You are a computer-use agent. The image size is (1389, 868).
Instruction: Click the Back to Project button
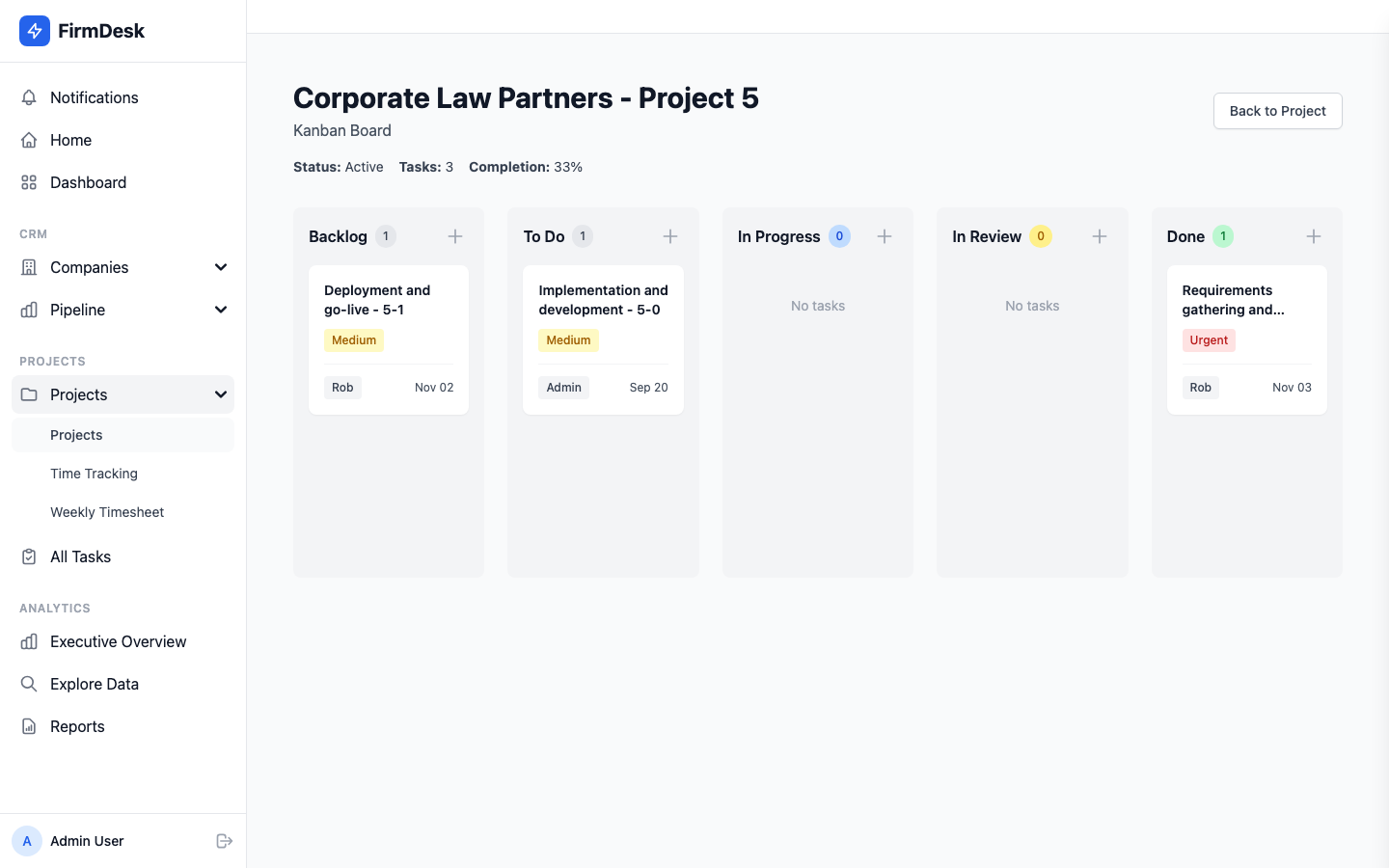1277,111
